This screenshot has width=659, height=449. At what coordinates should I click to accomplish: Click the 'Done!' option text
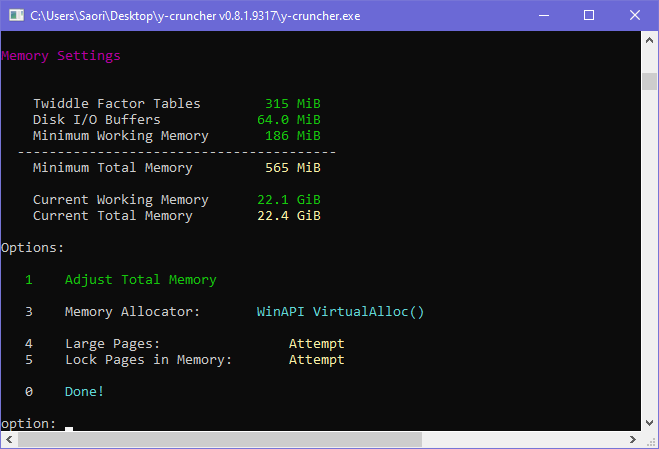pos(84,392)
